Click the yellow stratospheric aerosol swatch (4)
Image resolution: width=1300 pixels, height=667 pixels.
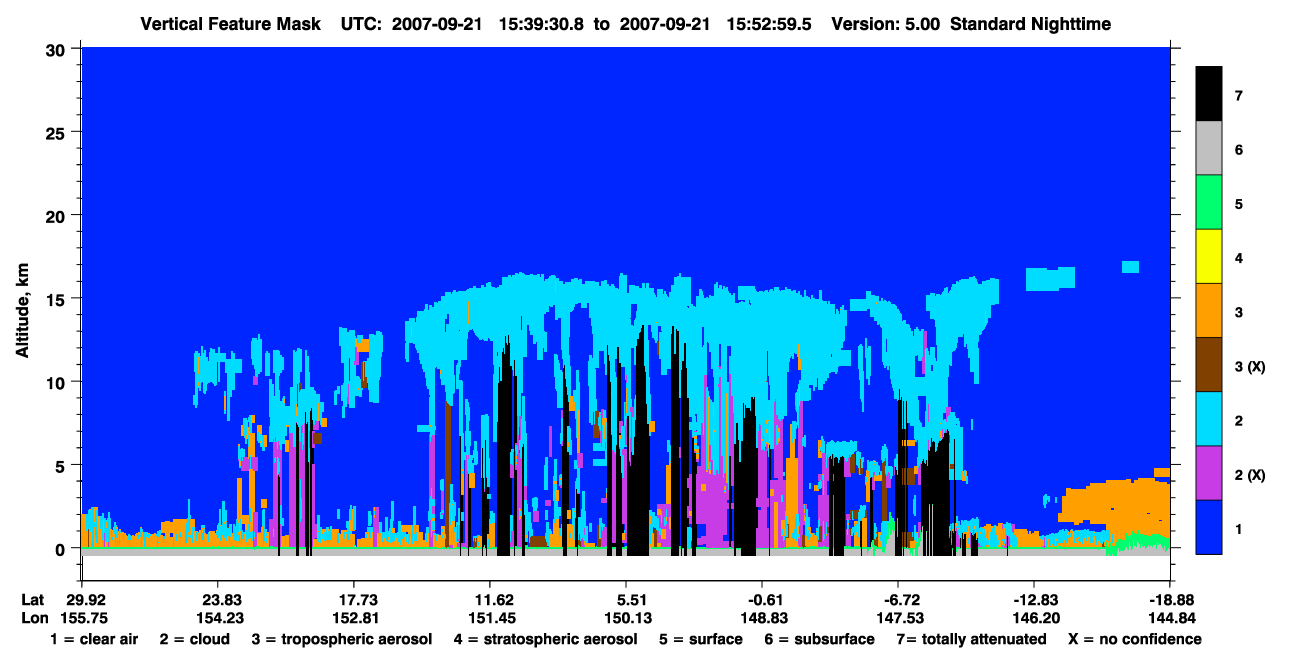tap(1209, 257)
